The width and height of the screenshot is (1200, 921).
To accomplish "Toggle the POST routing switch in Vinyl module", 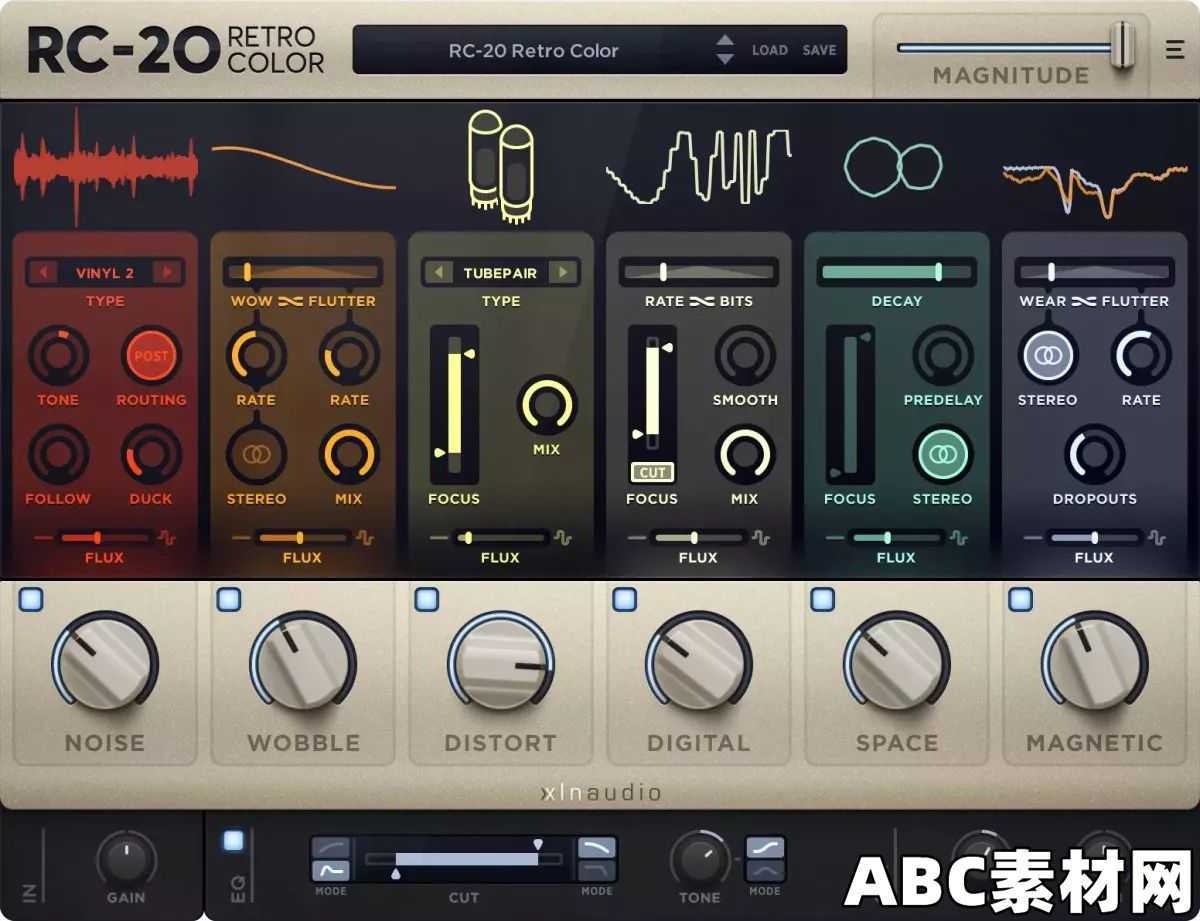I will coord(151,357).
